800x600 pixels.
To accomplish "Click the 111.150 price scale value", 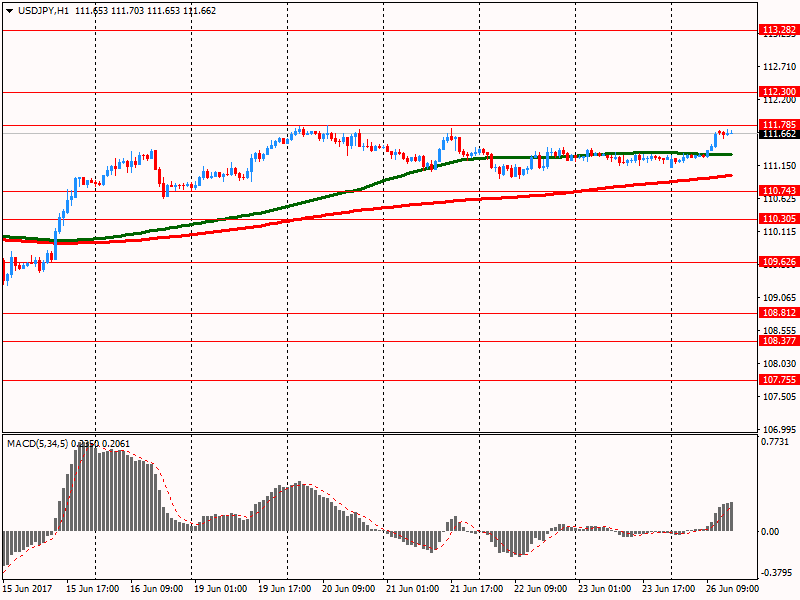I will (x=779, y=166).
